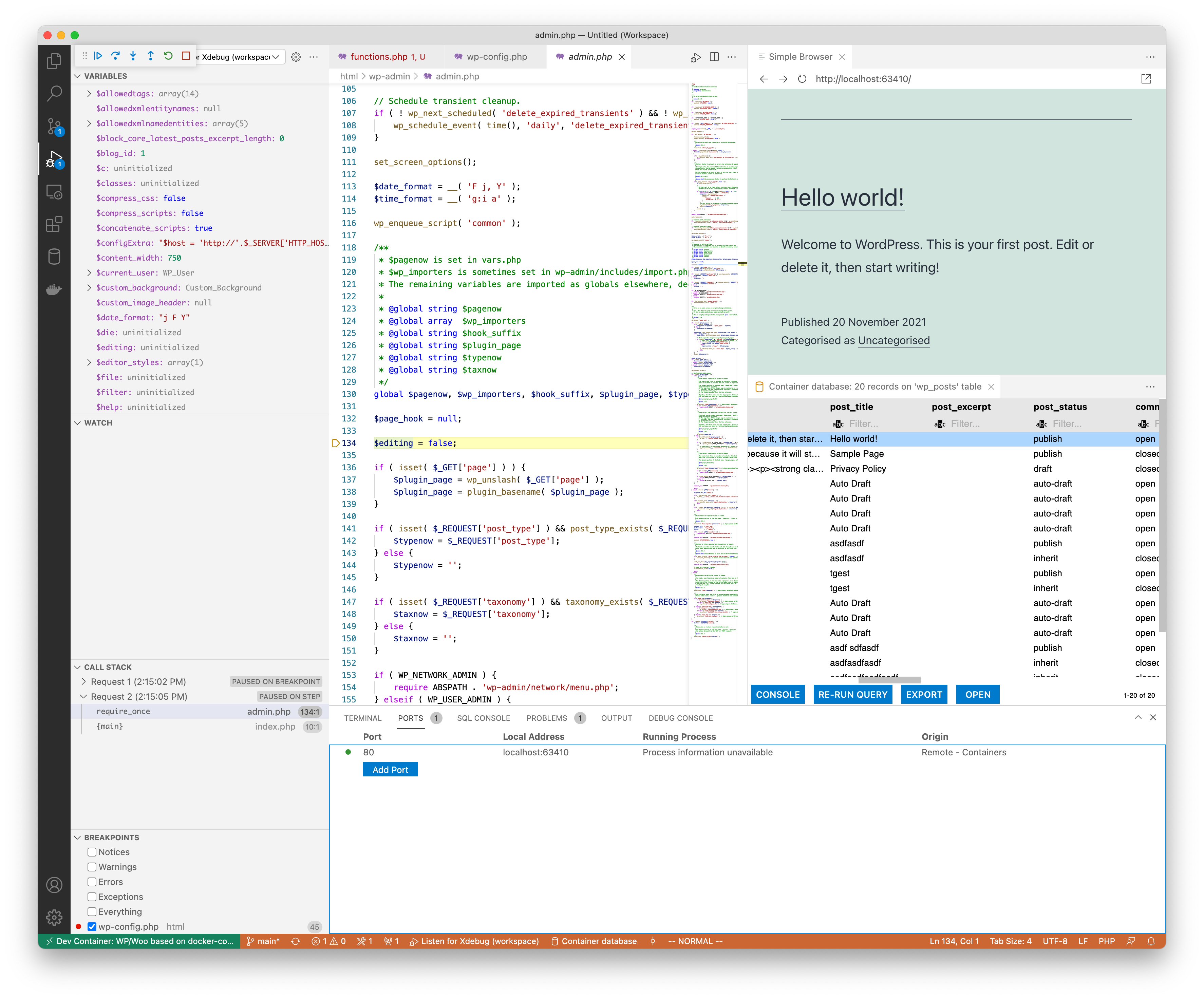The width and height of the screenshot is (1204, 999).
Task: Enable the Notices breakpoint checkbox
Action: coord(92,852)
